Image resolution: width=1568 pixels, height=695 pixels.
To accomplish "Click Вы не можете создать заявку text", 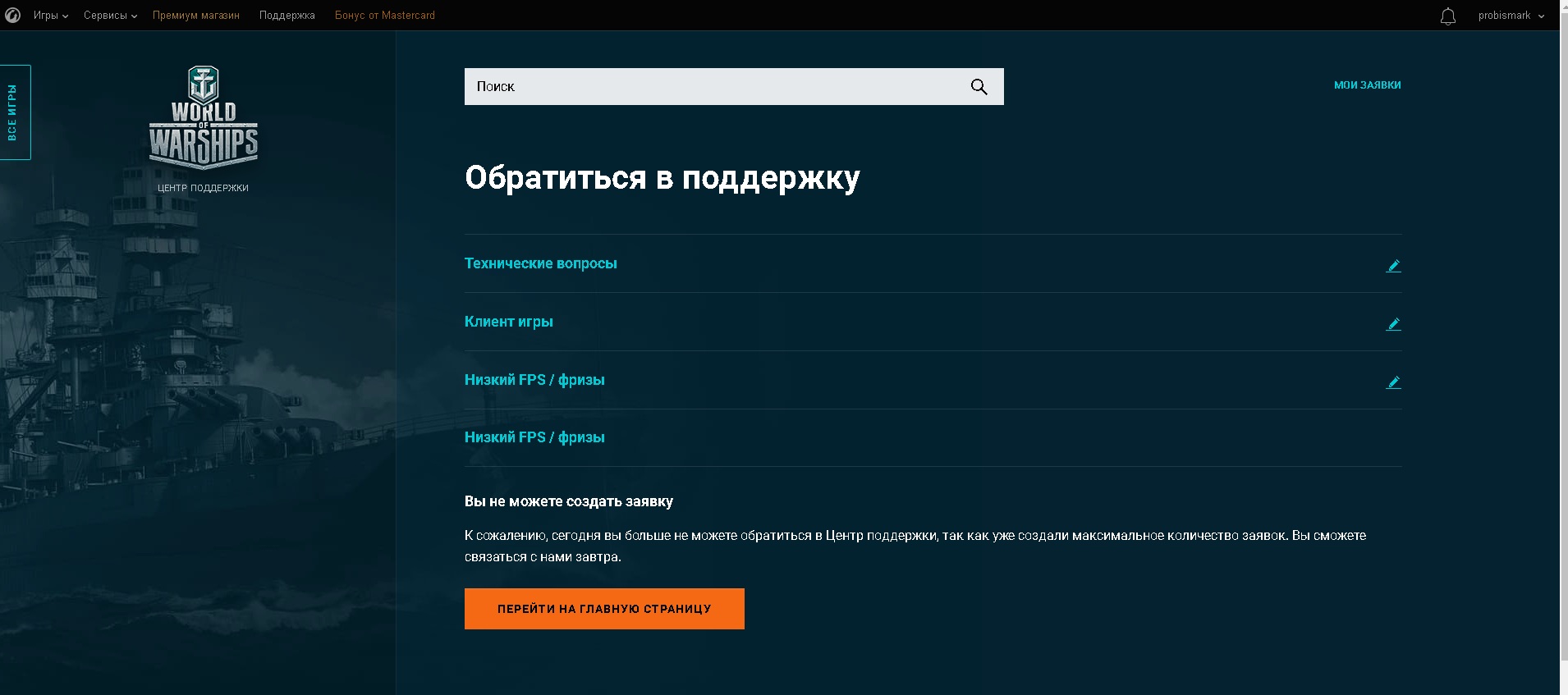I will tap(569, 501).
